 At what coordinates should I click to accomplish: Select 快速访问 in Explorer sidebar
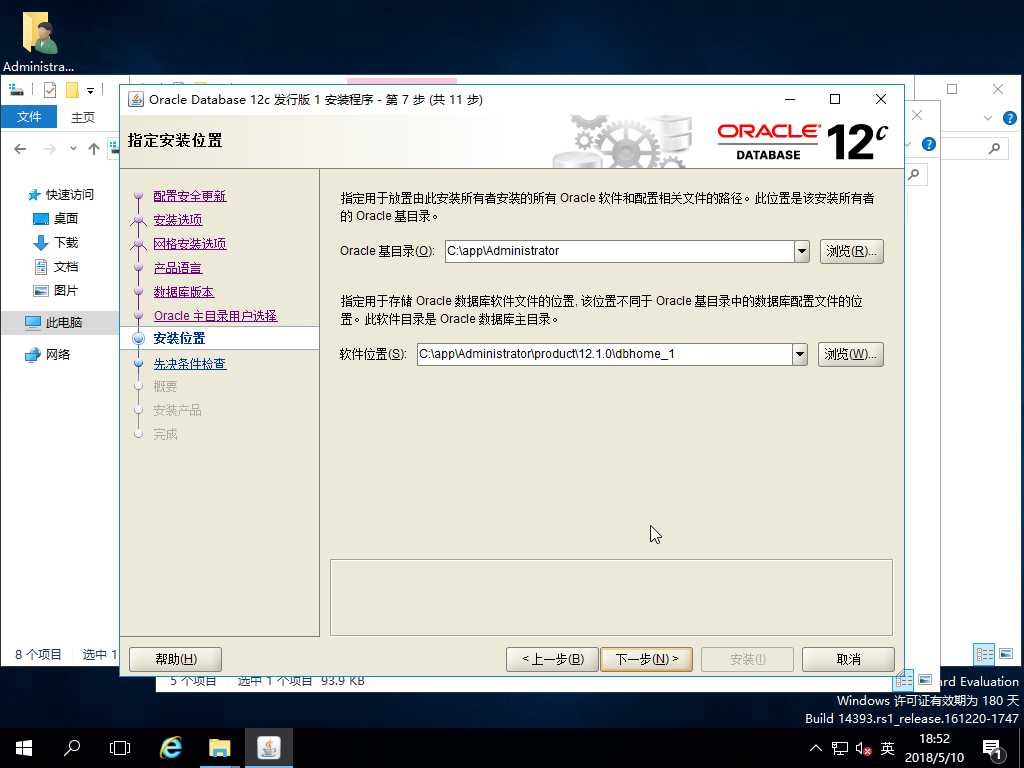pos(69,195)
